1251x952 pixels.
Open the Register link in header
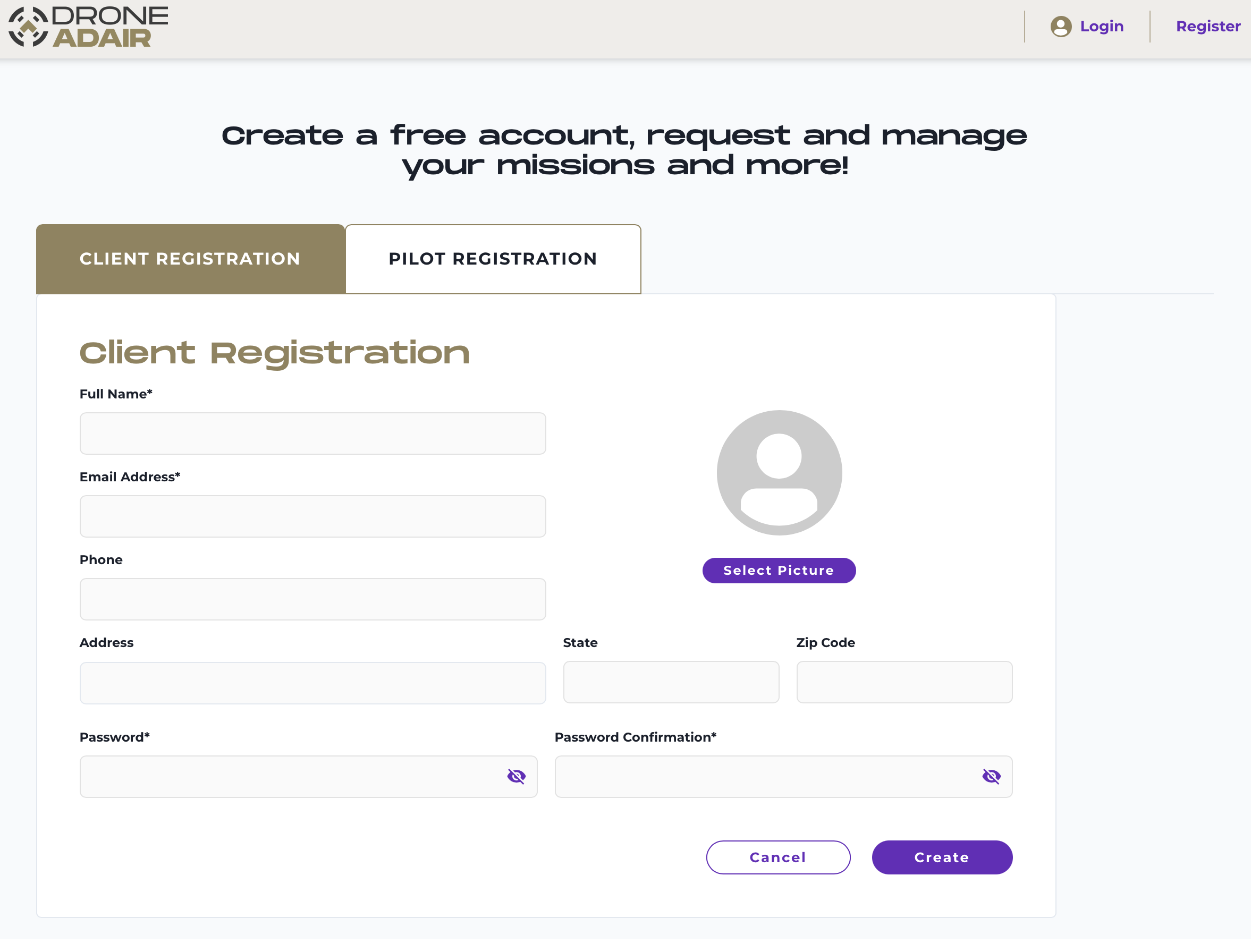1207,27
